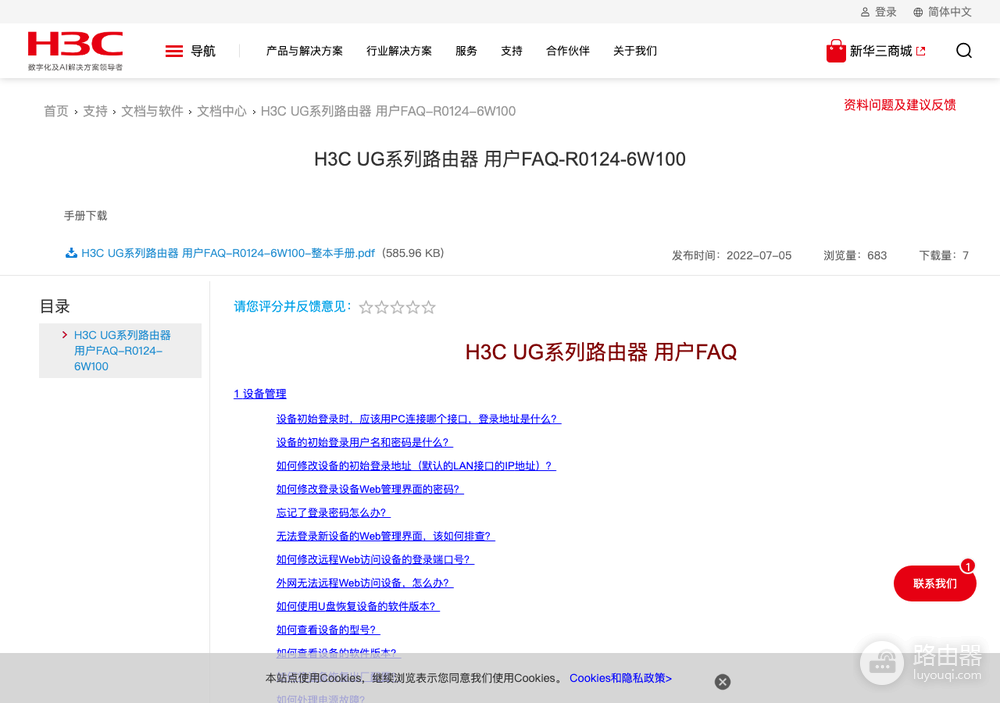Image resolution: width=1000 pixels, height=703 pixels.
Task: Open 忘记了登录密码怎么办 link
Action: click(333, 513)
